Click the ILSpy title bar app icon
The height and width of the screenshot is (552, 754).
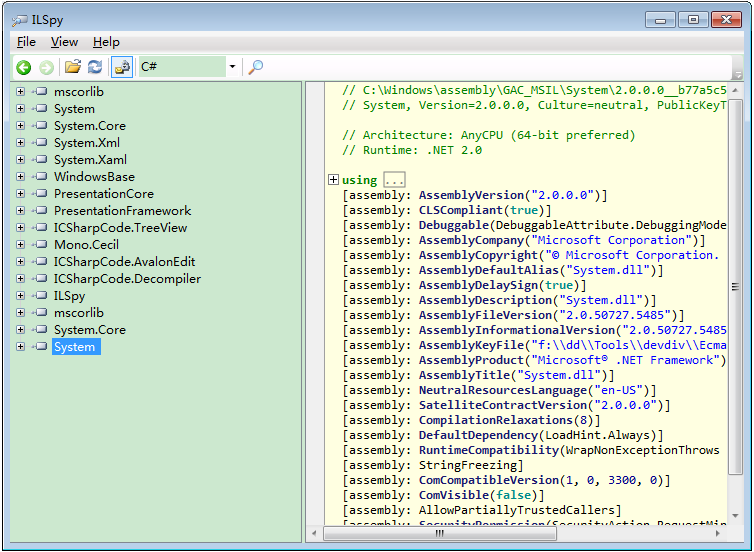pos(20,20)
